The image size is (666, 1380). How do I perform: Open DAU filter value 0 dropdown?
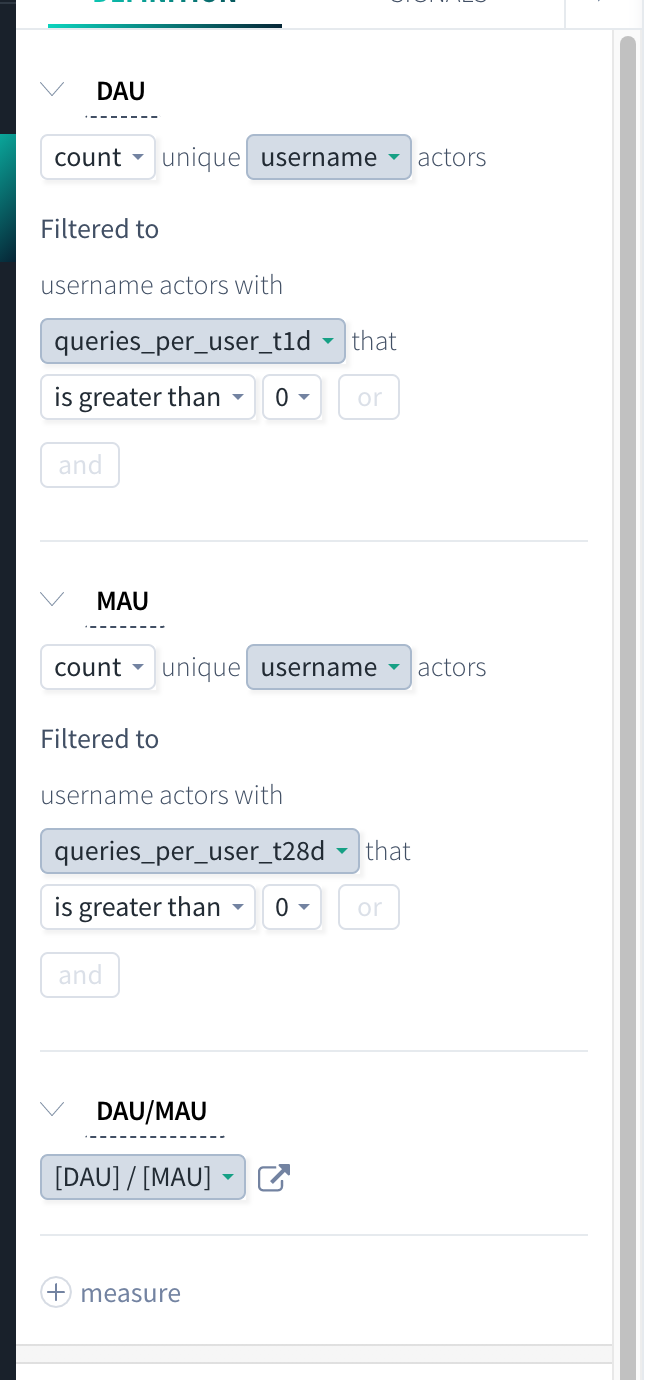pyautogui.click(x=292, y=397)
